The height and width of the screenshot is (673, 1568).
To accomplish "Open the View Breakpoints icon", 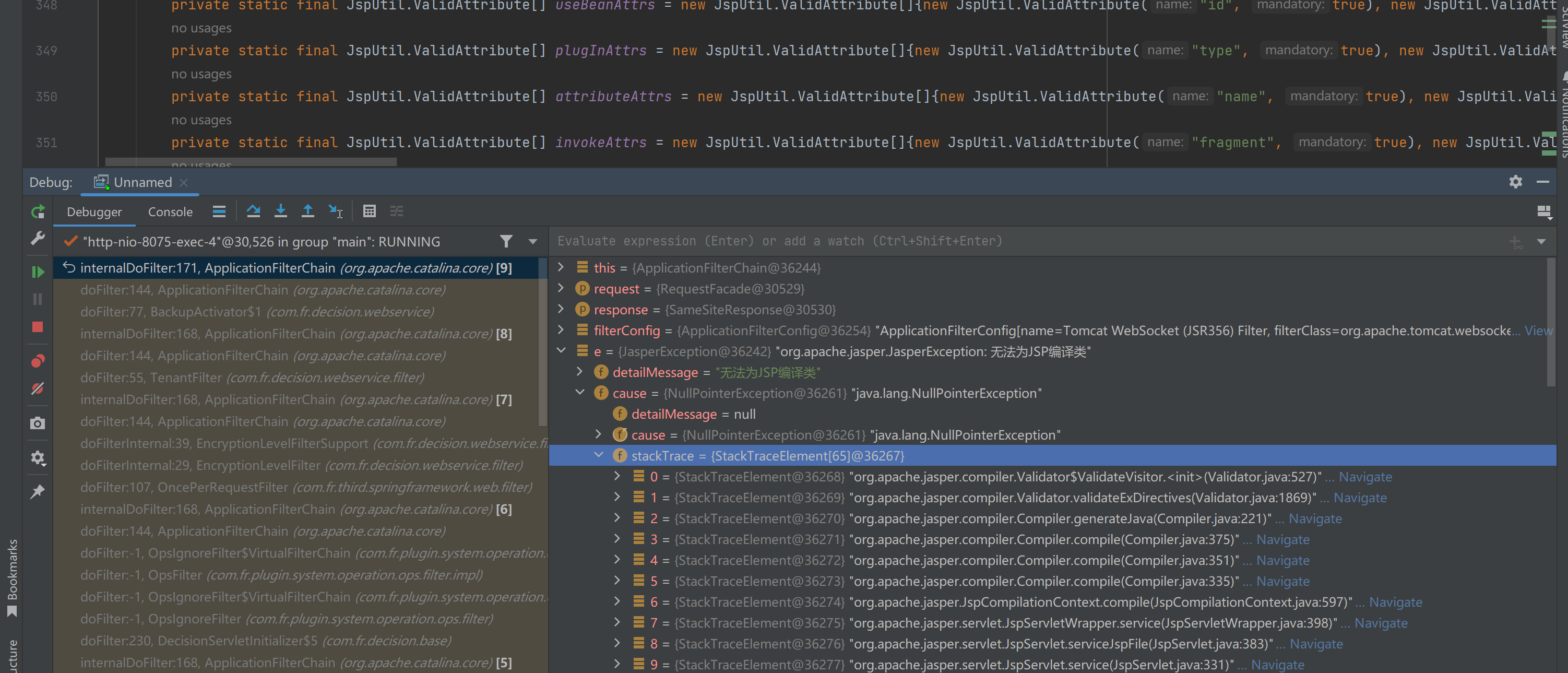I will [38, 361].
